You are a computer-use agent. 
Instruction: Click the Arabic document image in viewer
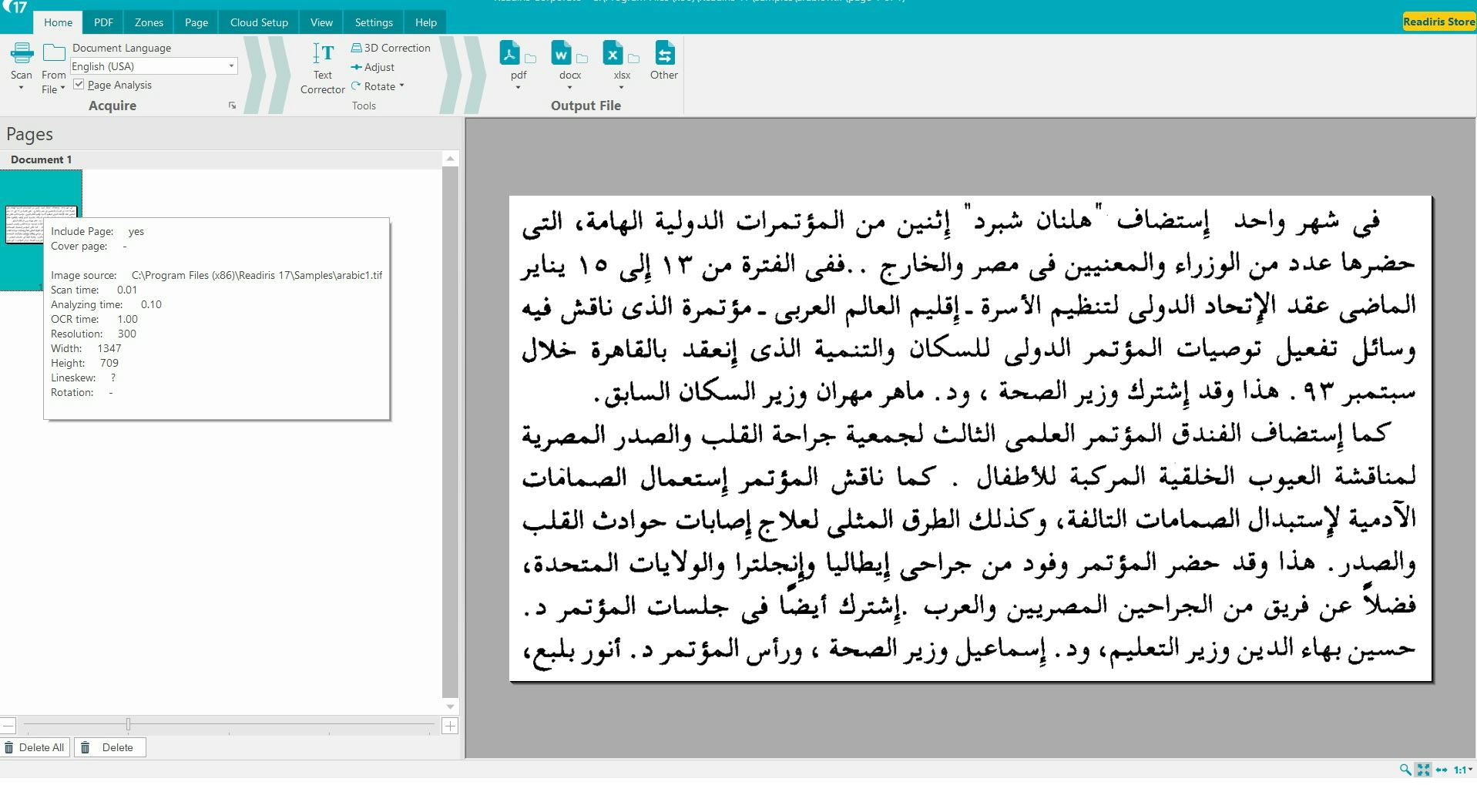click(970, 438)
